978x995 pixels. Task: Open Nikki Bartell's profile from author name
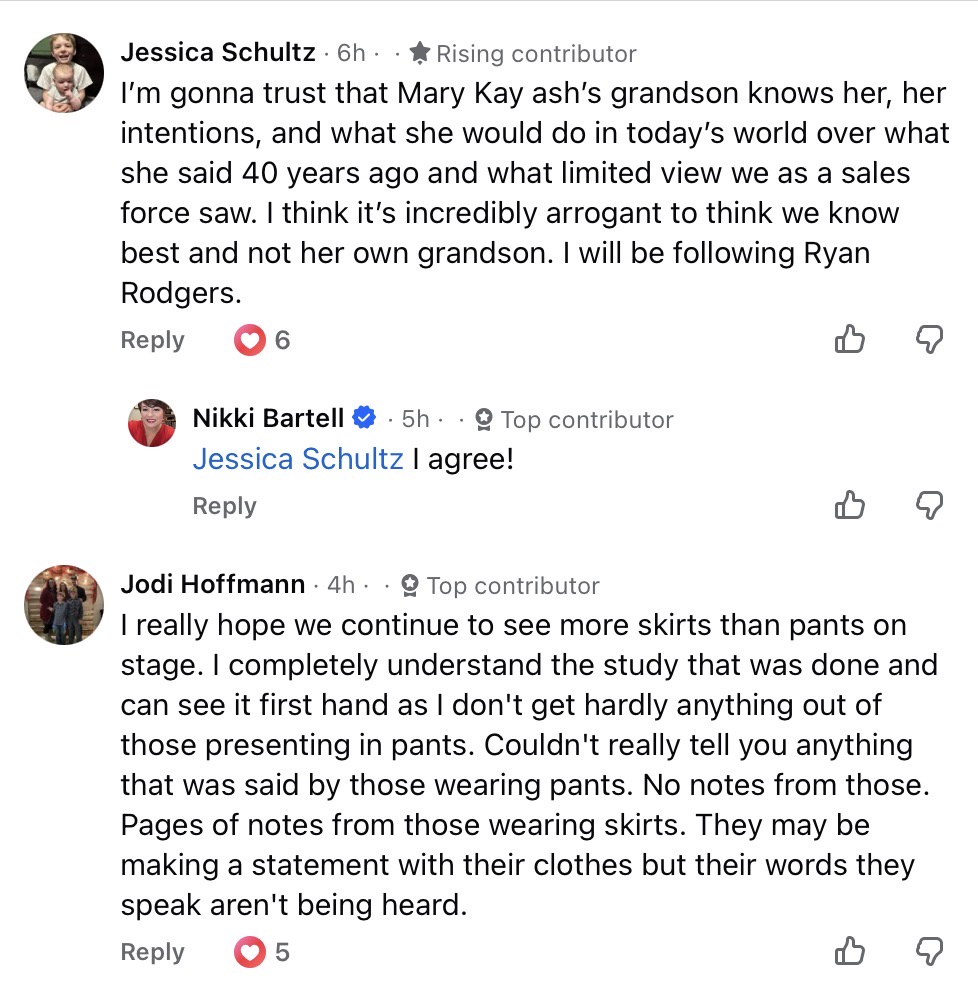point(268,418)
